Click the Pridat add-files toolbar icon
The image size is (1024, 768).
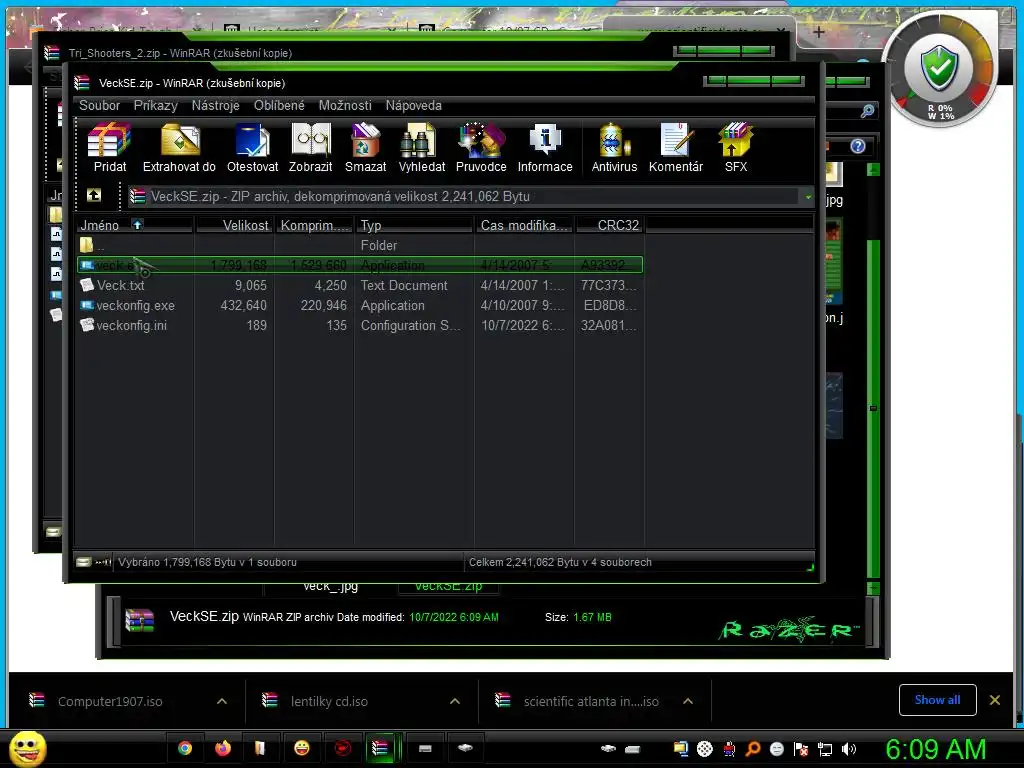109,148
